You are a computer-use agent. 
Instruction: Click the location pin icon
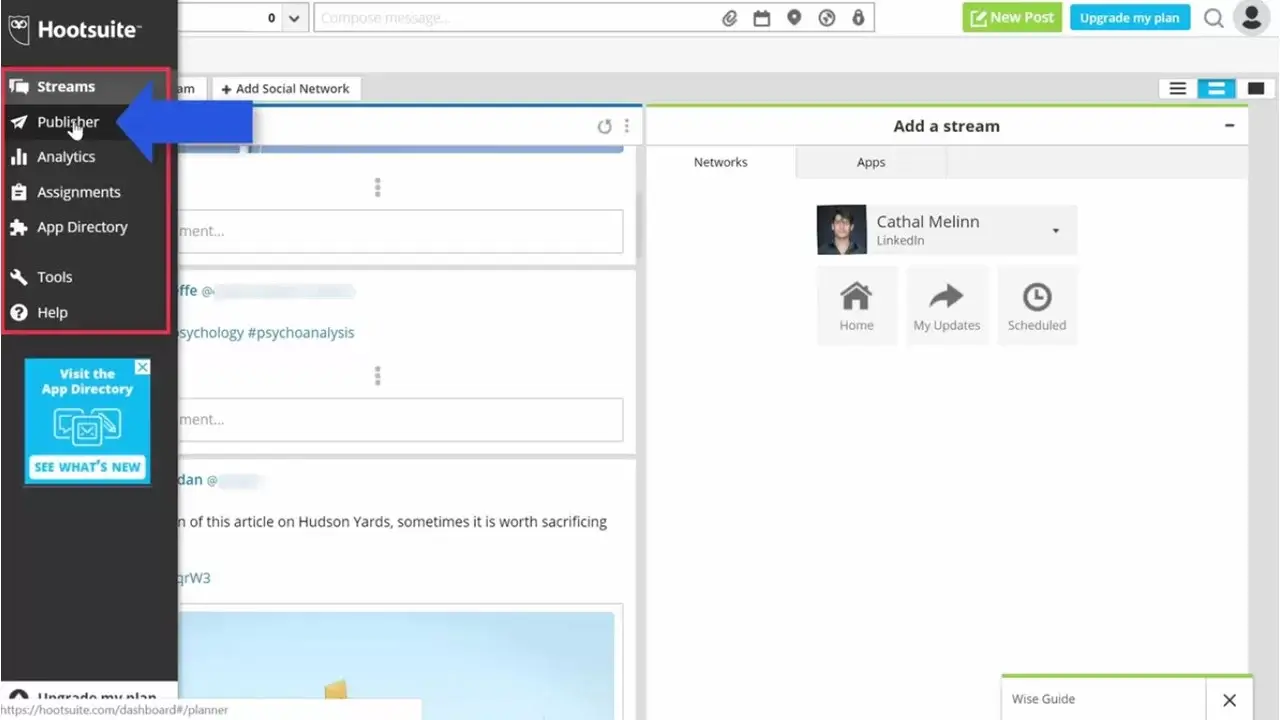coord(794,18)
